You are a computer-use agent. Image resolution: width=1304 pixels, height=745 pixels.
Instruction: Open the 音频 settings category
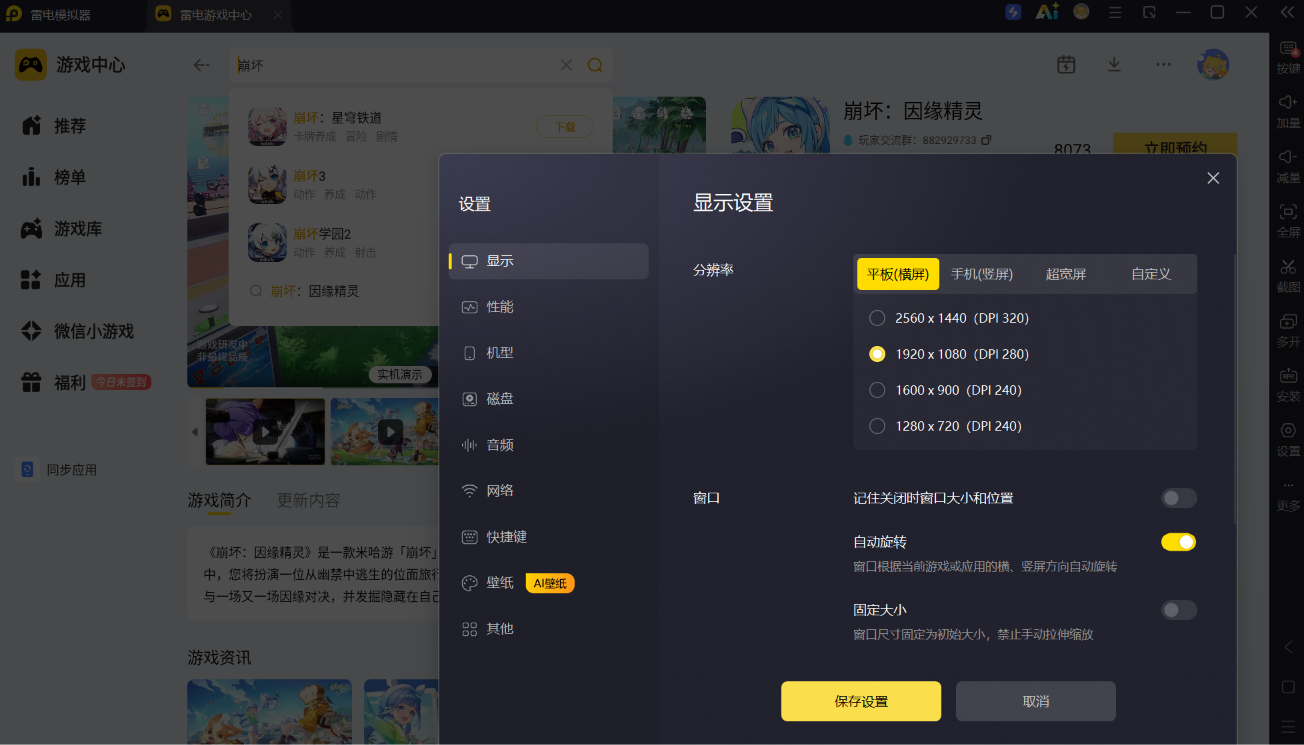pyautogui.click(x=549, y=445)
